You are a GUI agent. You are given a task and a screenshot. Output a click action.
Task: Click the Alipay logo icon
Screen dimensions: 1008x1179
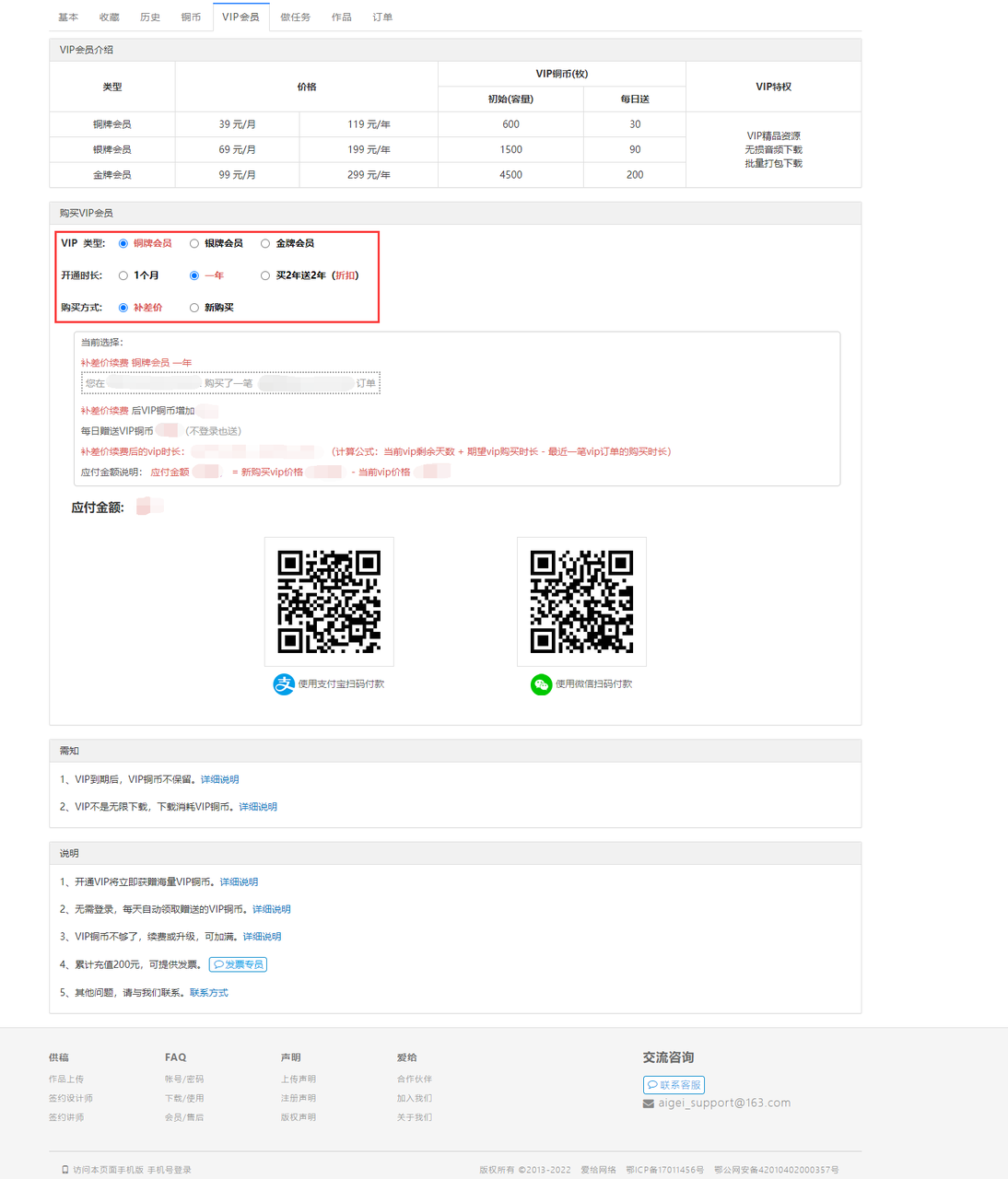[284, 684]
